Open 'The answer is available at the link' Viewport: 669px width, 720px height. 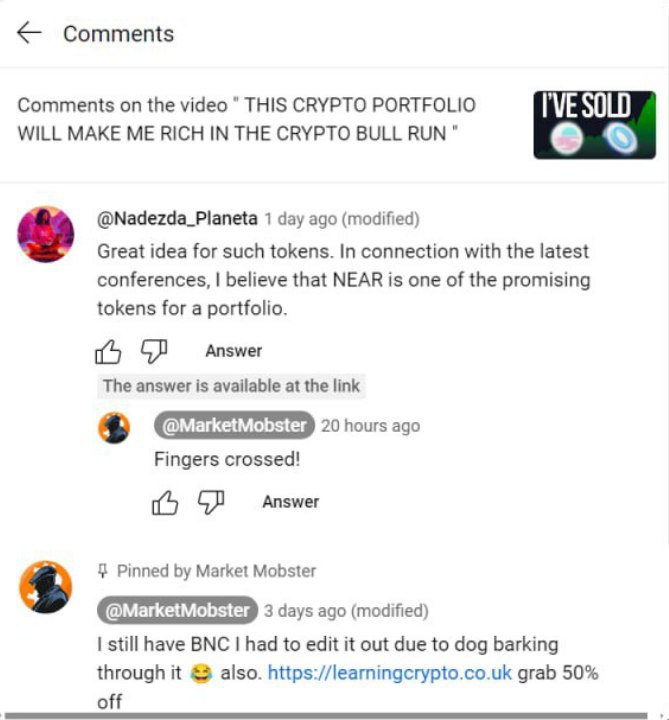click(x=231, y=386)
